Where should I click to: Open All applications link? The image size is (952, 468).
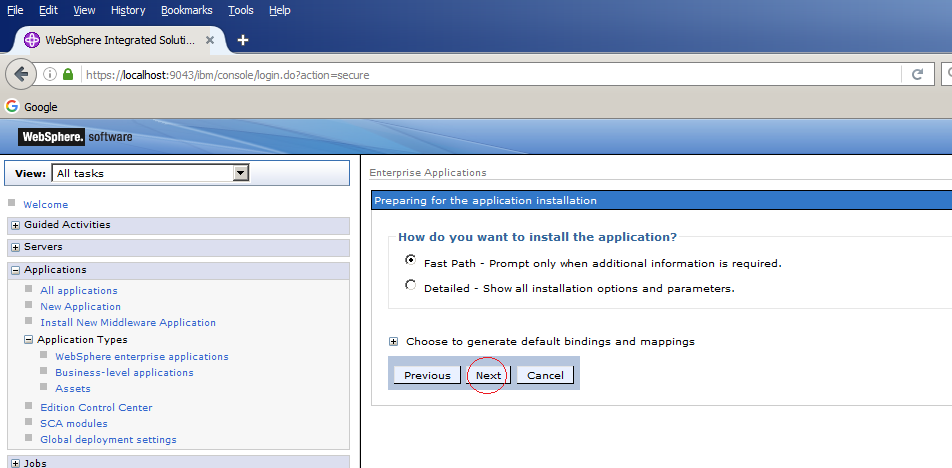click(x=79, y=291)
